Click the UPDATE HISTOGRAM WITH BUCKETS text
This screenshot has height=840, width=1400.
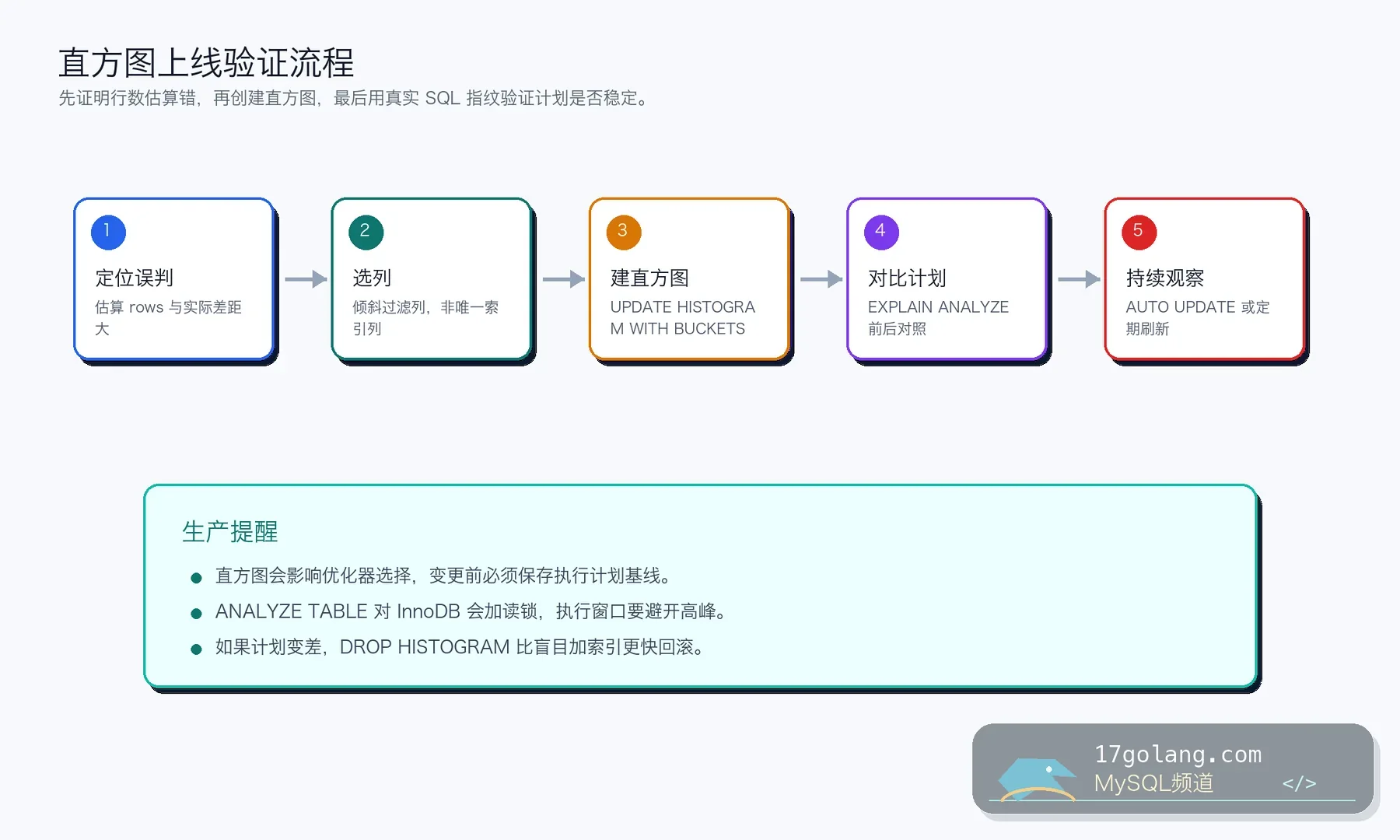682,317
